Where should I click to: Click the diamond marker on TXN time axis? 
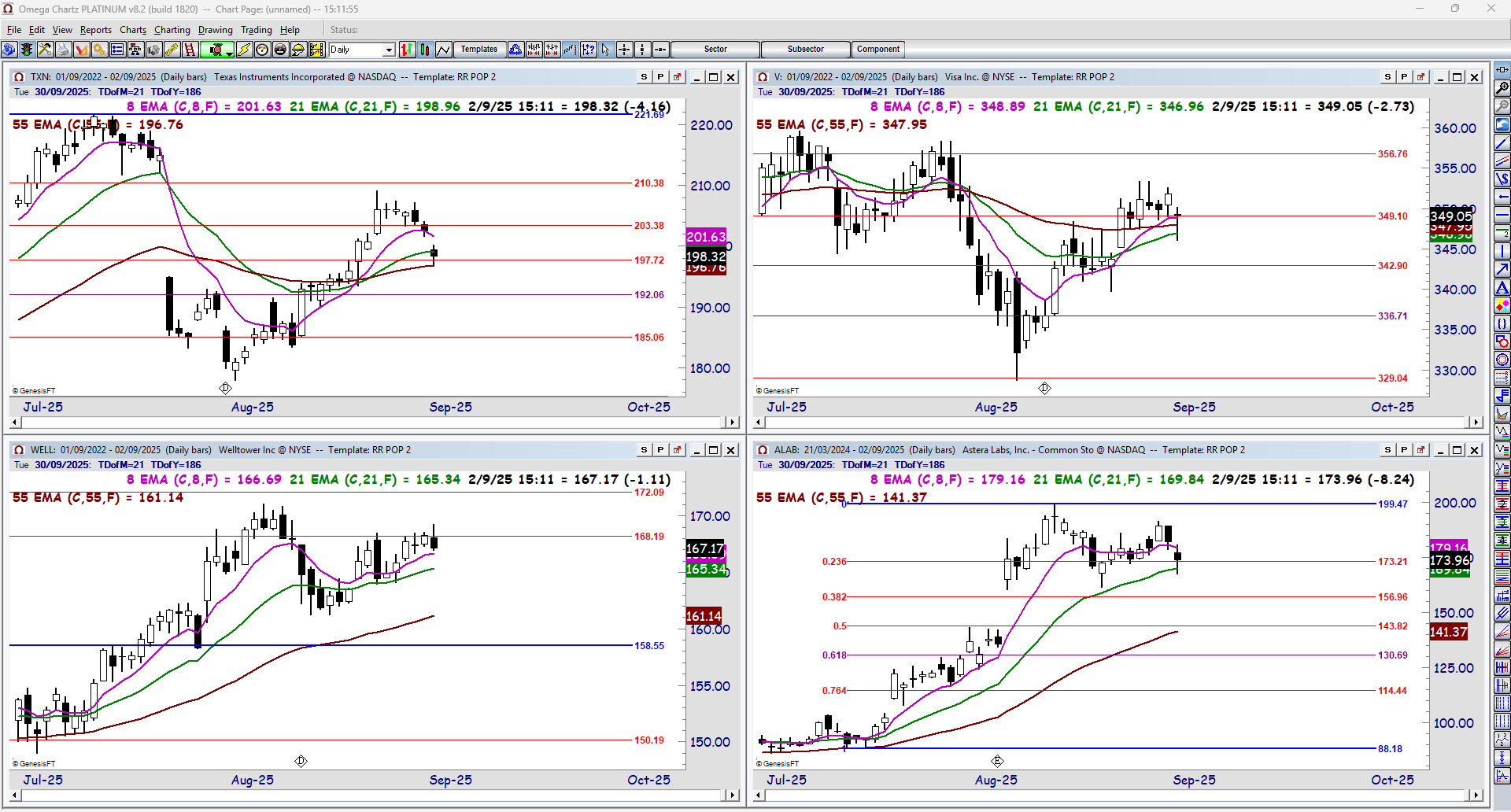click(x=225, y=388)
